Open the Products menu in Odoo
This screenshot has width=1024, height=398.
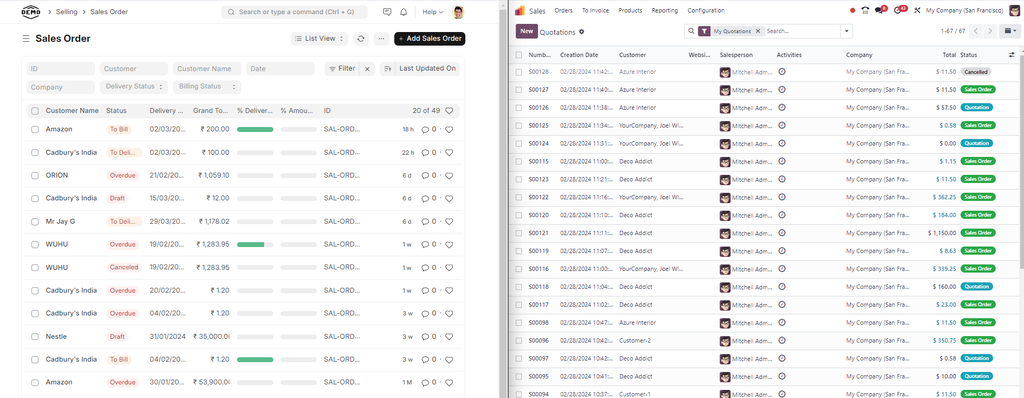click(x=630, y=10)
